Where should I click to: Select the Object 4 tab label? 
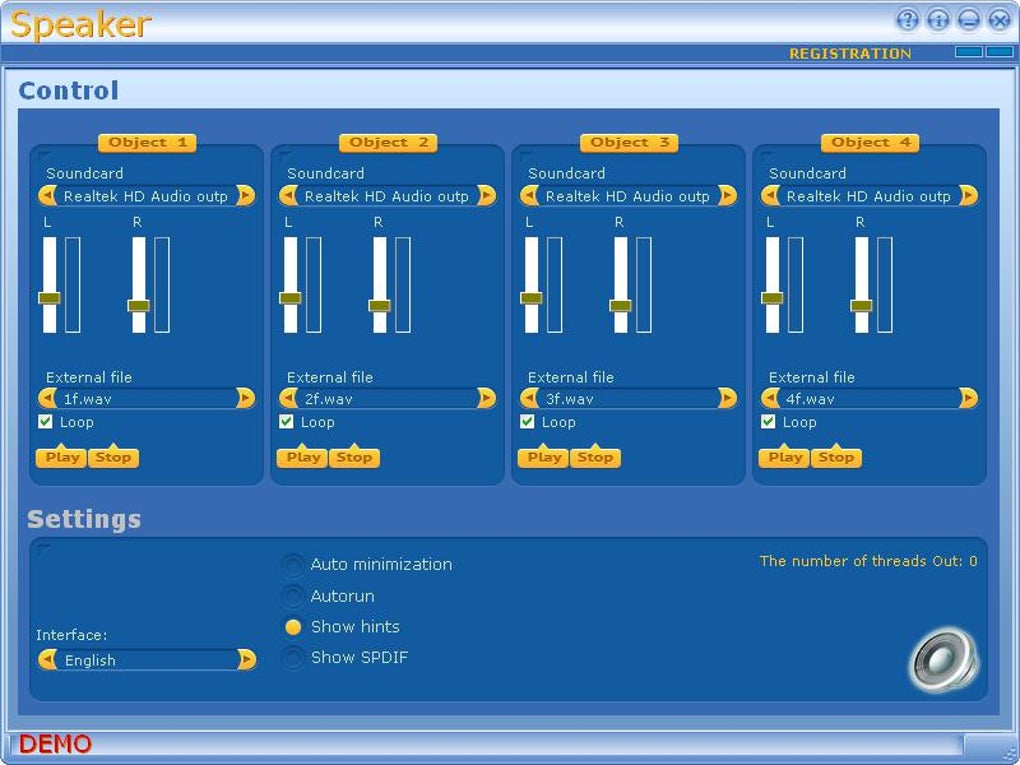tap(870, 142)
